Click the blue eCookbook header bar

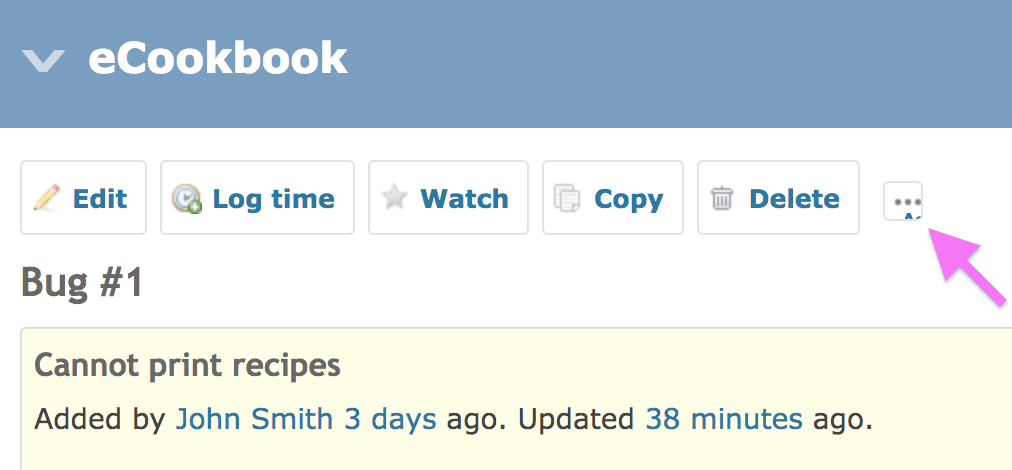(x=506, y=64)
